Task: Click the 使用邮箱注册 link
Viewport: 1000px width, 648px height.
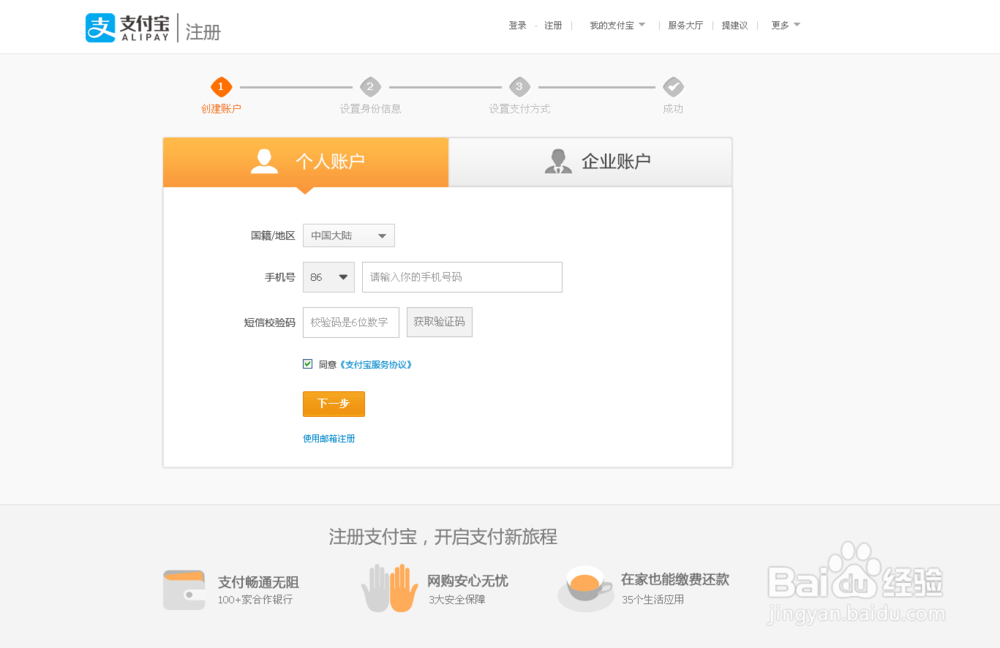Action: point(328,439)
